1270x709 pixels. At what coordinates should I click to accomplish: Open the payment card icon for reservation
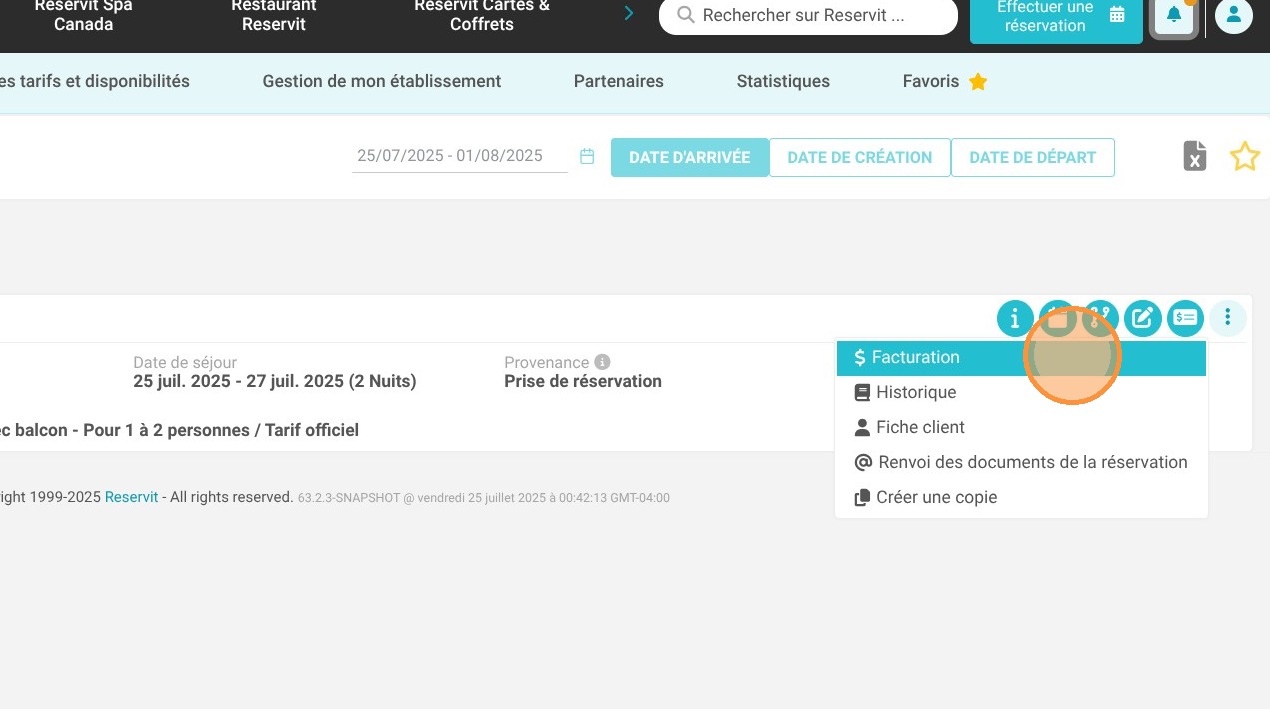[1186, 319]
